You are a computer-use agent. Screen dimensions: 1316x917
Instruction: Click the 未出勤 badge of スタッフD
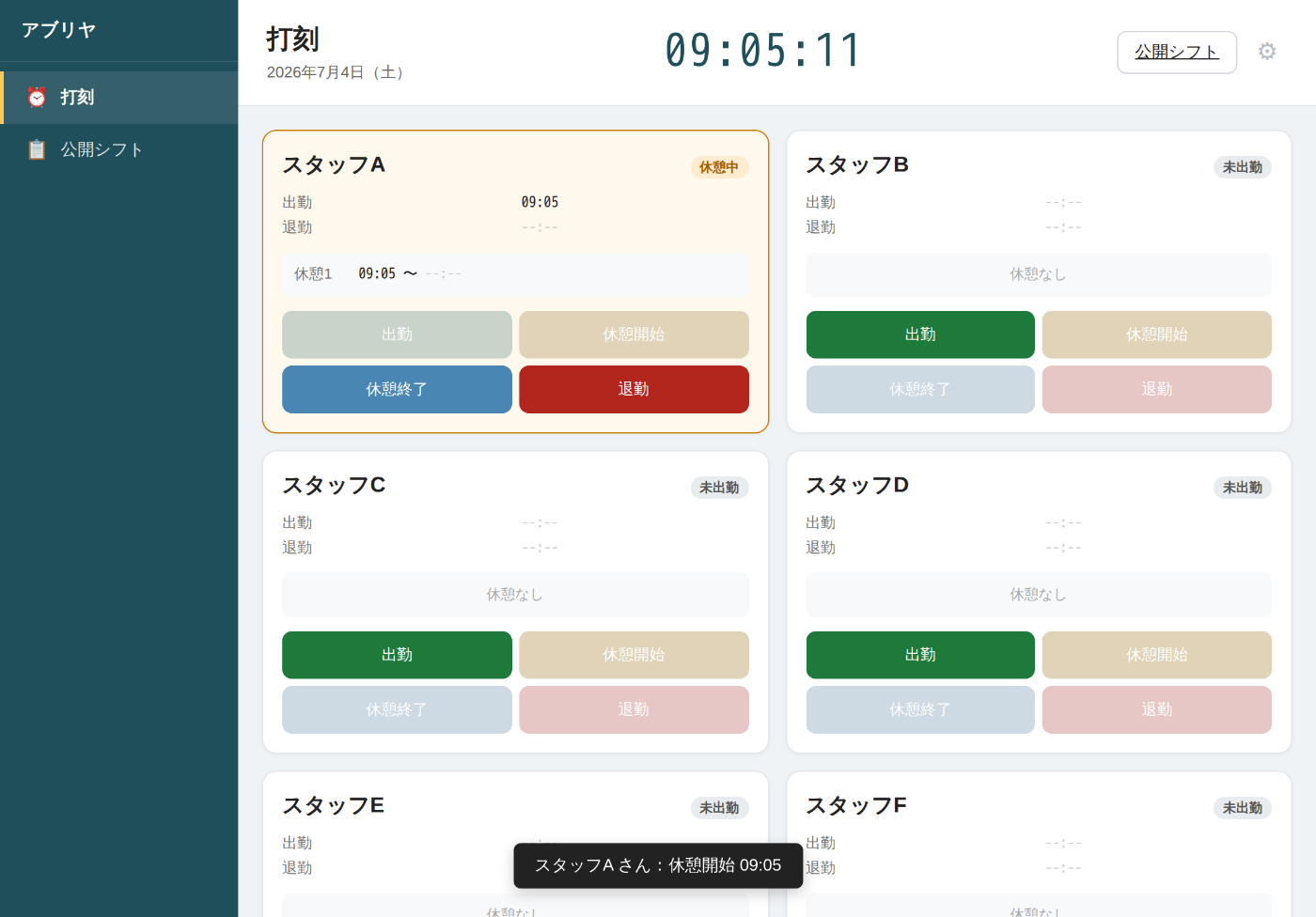(1243, 488)
